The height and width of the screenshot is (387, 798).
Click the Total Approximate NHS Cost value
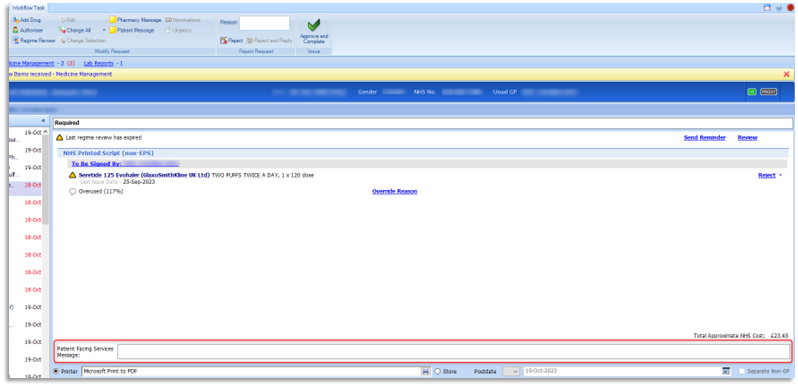[779, 336]
